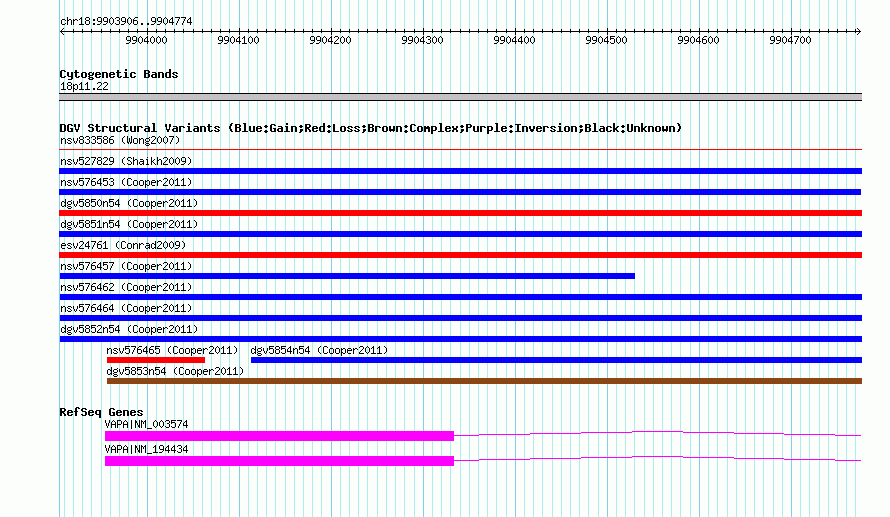Click blue bar for nsv527829 gain

pos(460,171)
